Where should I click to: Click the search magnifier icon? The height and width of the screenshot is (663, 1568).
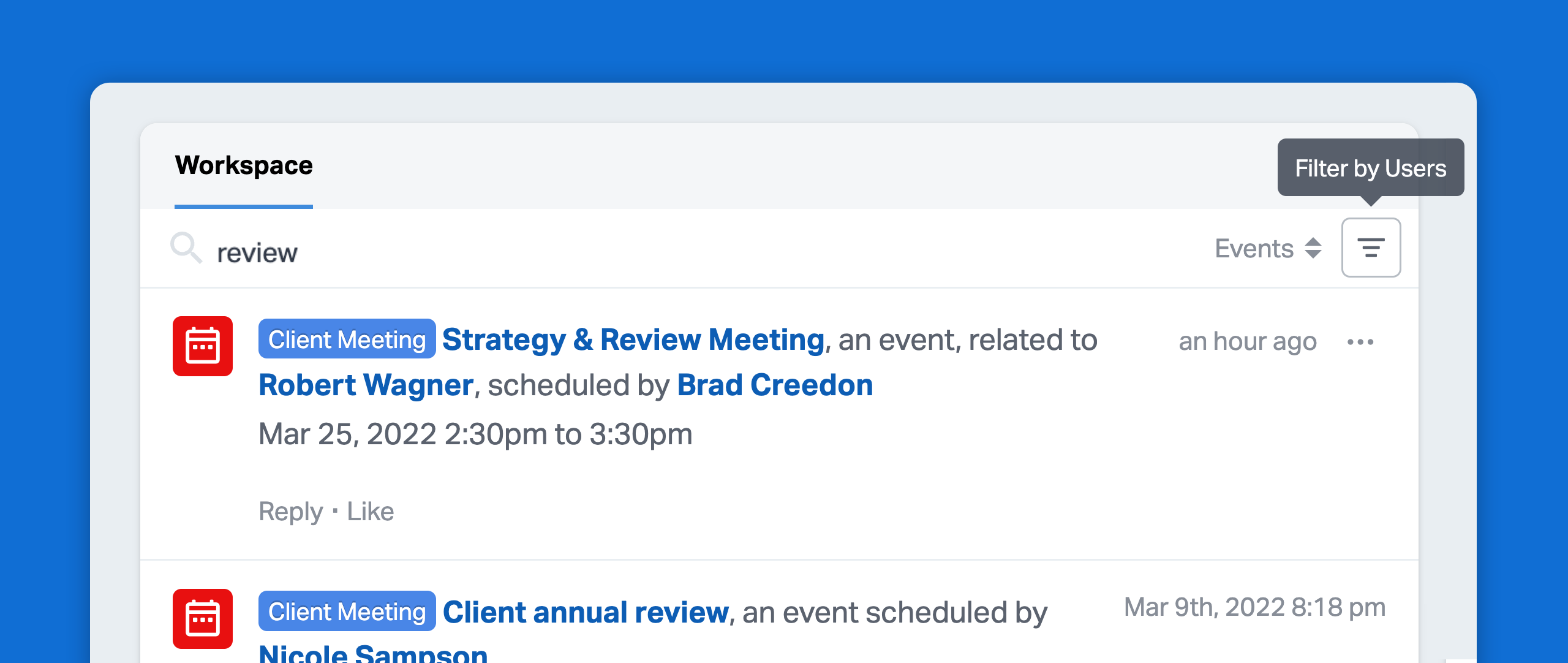(186, 248)
